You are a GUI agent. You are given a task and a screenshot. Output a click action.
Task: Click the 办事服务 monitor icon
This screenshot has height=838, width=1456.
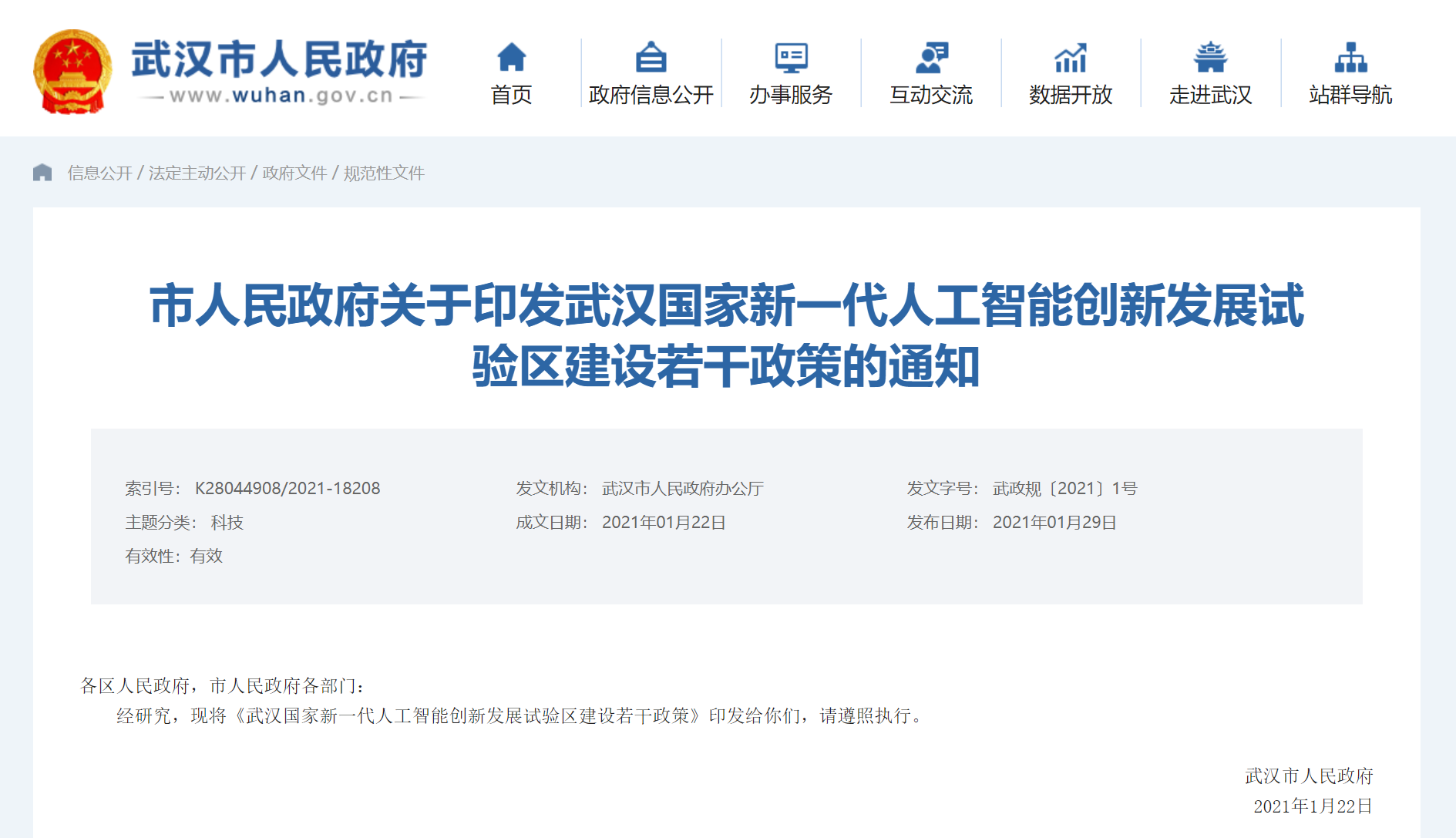pos(791,57)
